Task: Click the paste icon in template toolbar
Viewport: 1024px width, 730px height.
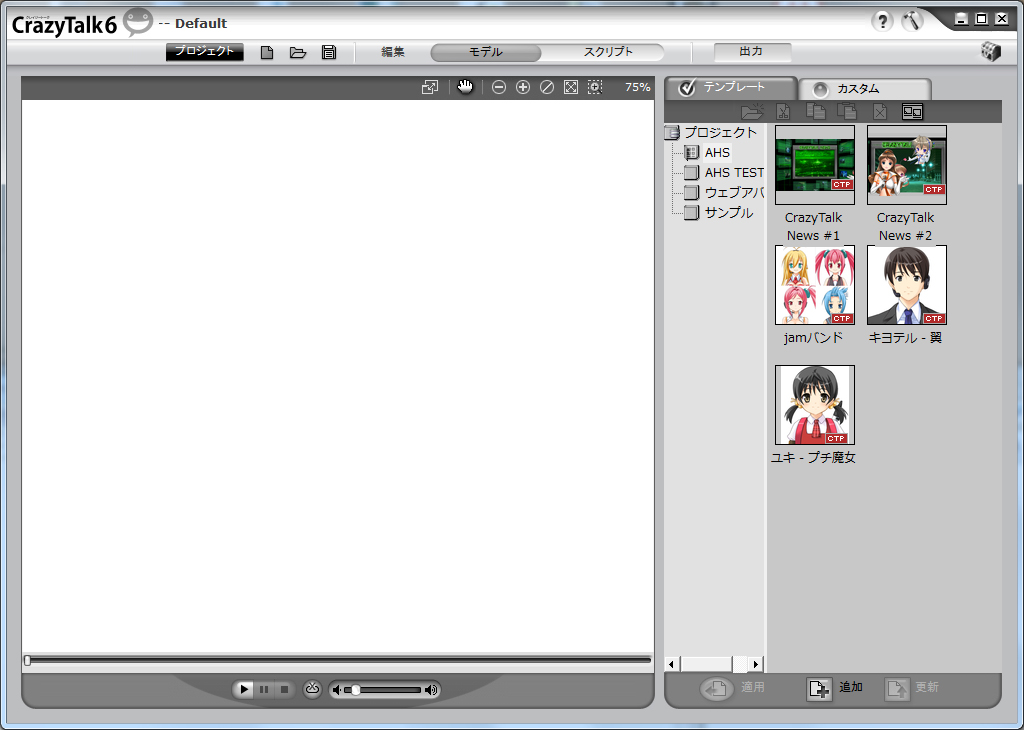Action: click(x=847, y=112)
